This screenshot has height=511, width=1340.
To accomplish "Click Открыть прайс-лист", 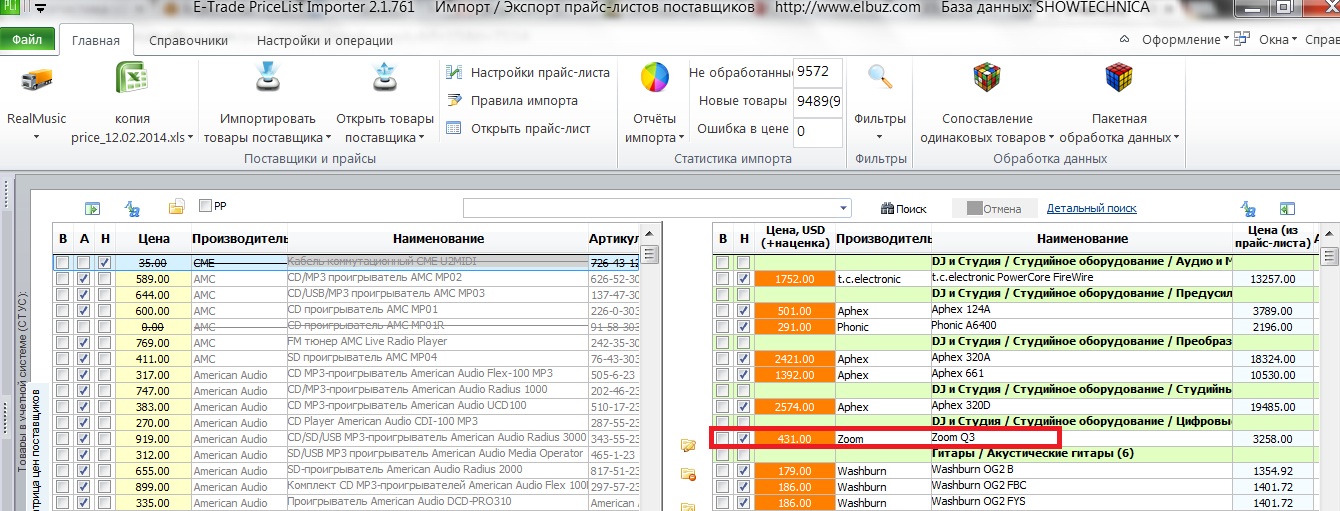I will click(518, 128).
